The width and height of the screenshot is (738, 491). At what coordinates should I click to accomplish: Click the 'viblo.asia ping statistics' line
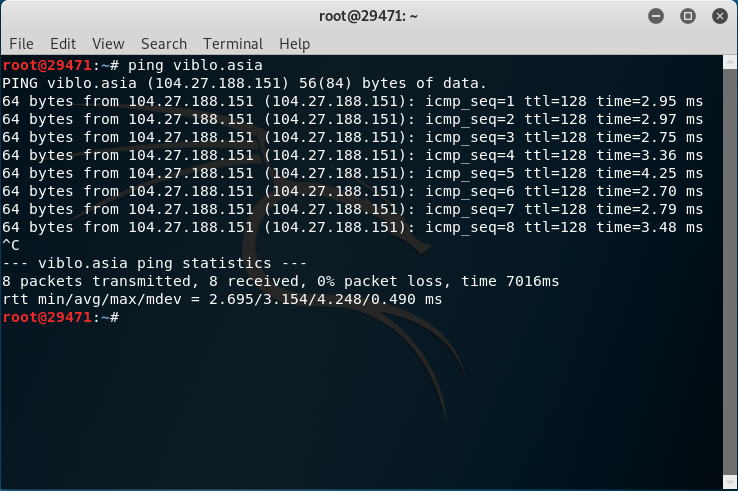pyautogui.click(x=154, y=263)
